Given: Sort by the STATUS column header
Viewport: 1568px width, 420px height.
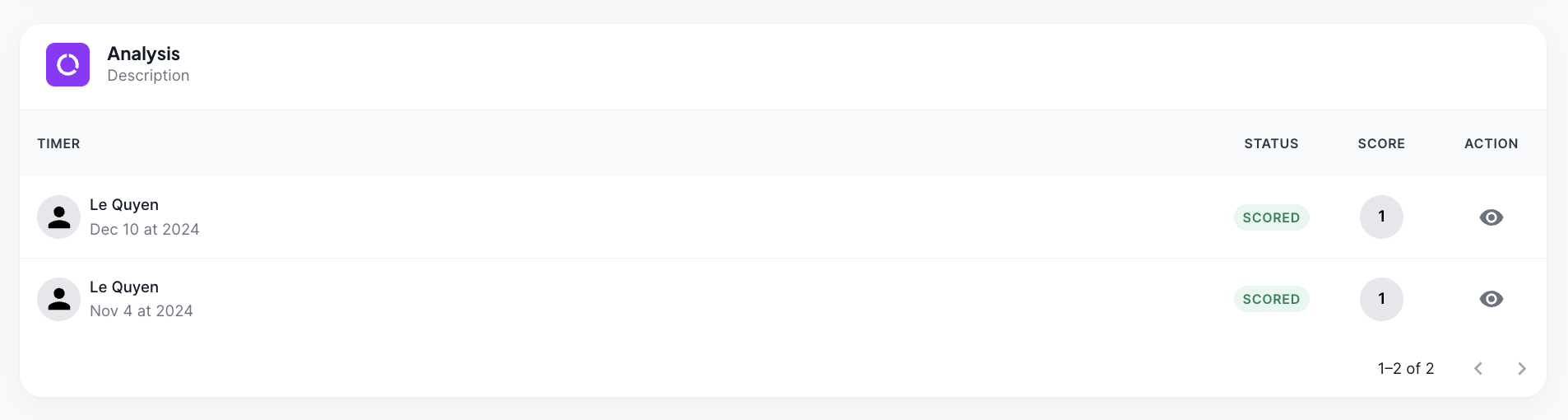Looking at the screenshot, I should click(1271, 143).
